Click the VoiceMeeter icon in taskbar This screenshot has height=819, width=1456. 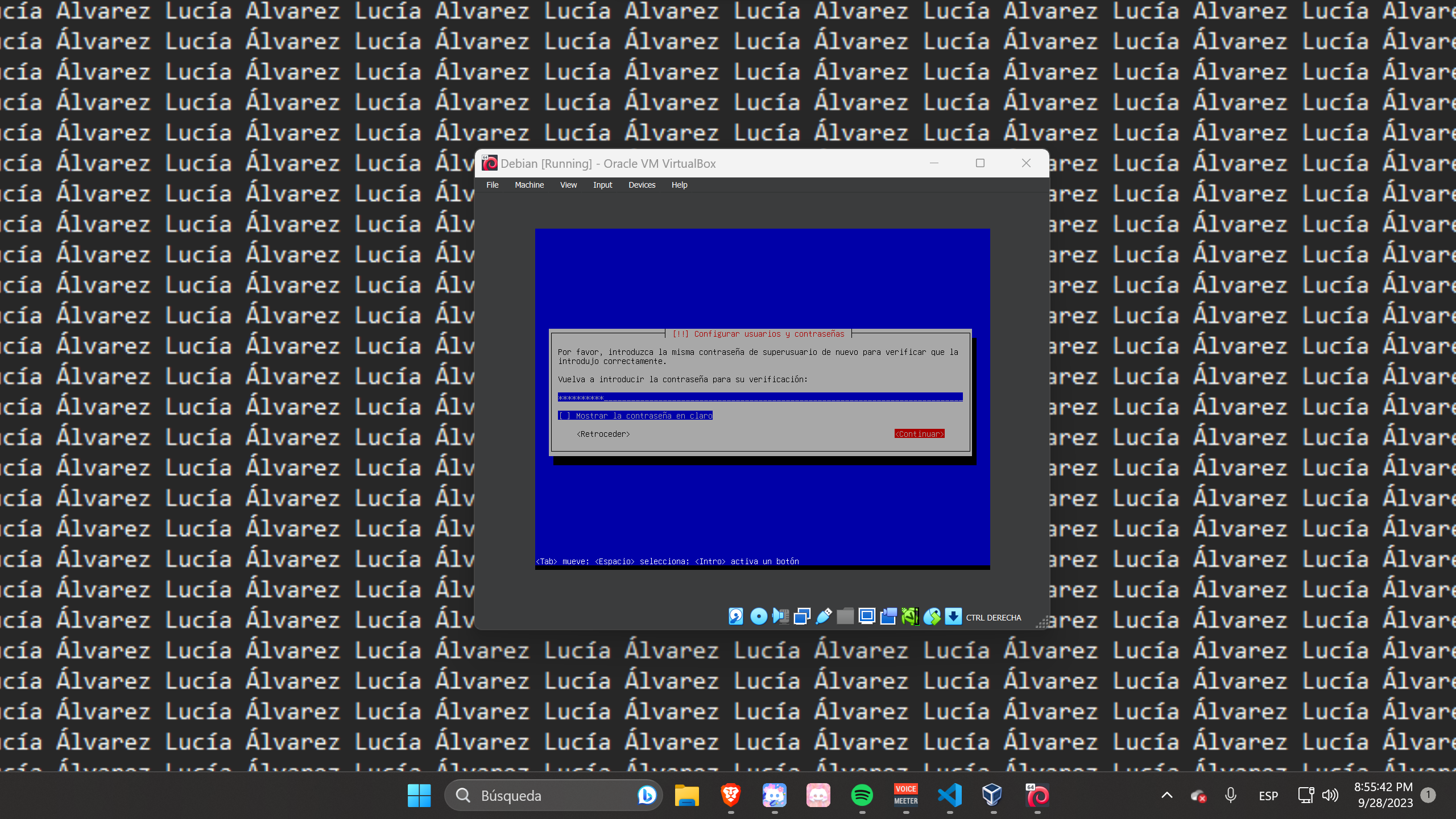tap(905, 795)
